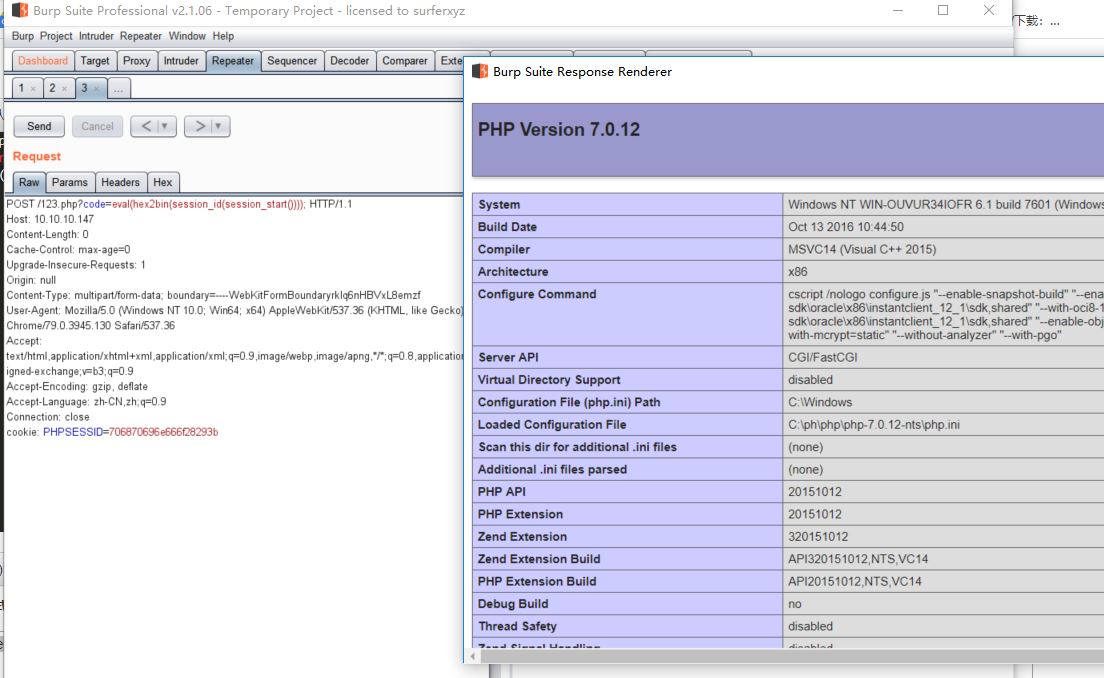
Task: Close Repeater request tab 1 with its x
Action: pyautogui.click(x=33, y=89)
